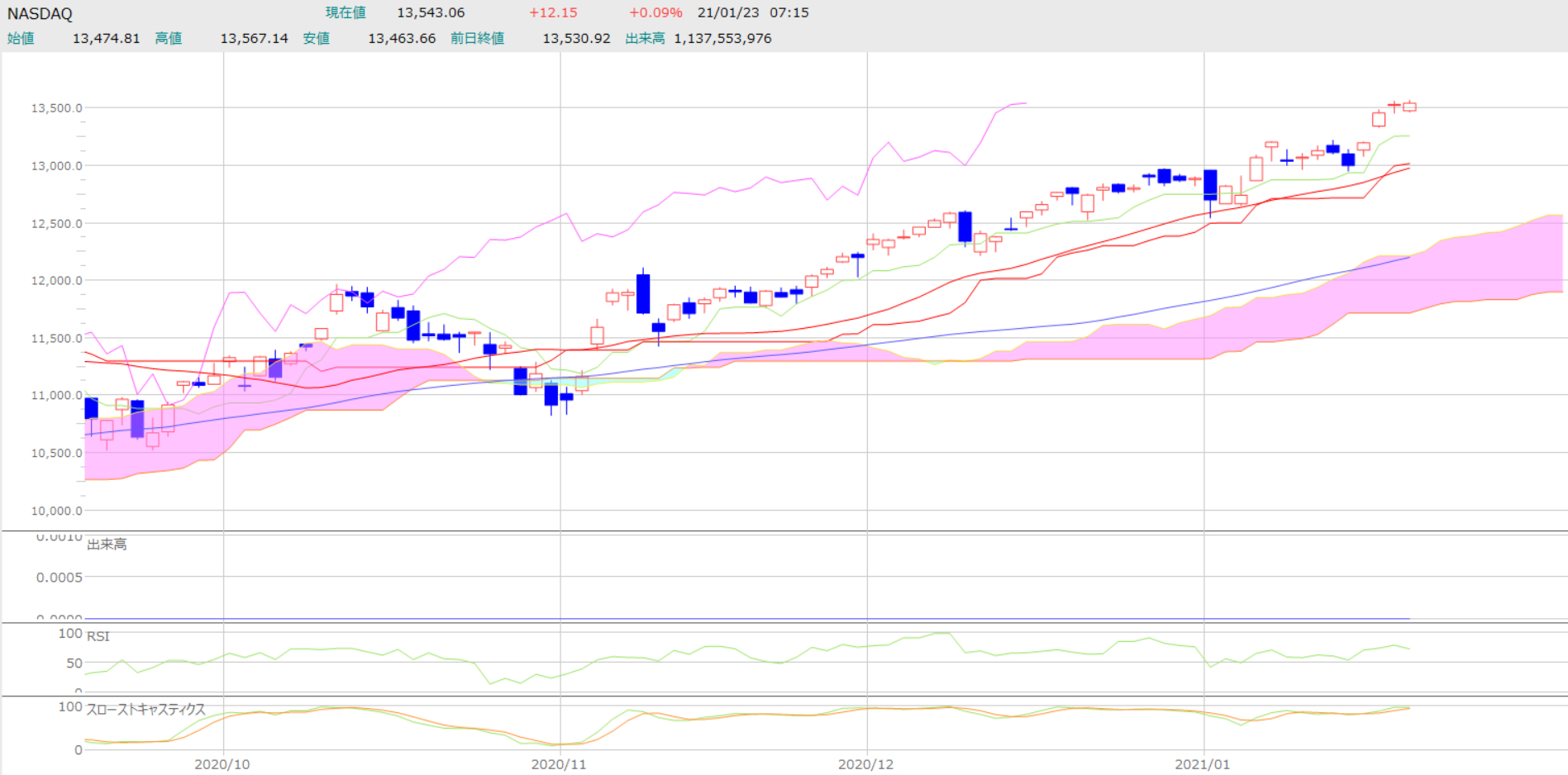Select the 出来高 title of the volume panel

(107, 544)
